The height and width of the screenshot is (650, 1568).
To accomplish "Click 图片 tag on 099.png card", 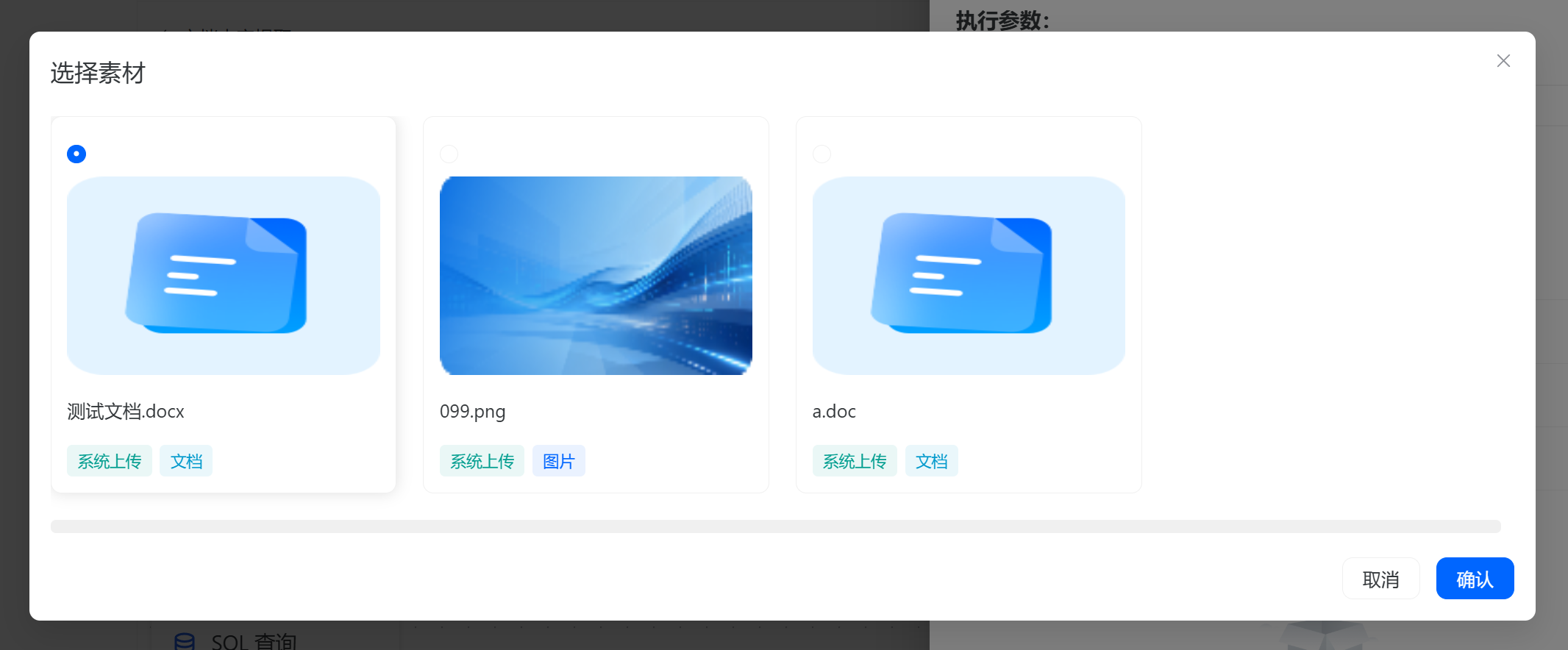I will (x=559, y=461).
